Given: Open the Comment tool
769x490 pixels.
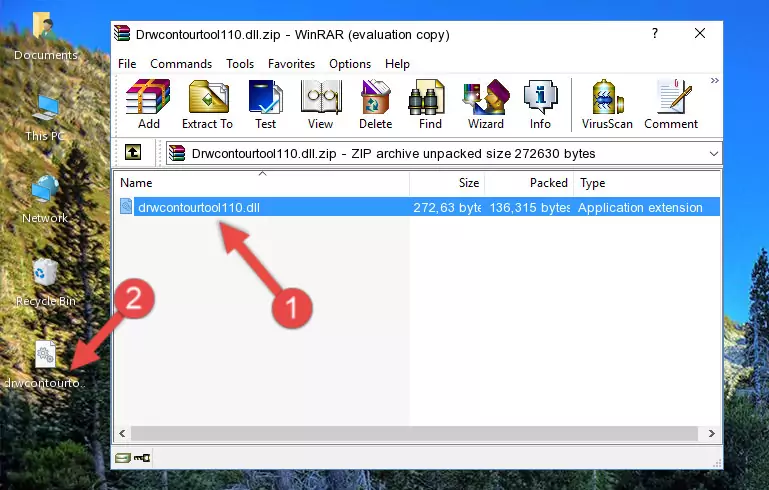Looking at the screenshot, I should pyautogui.click(x=671, y=104).
